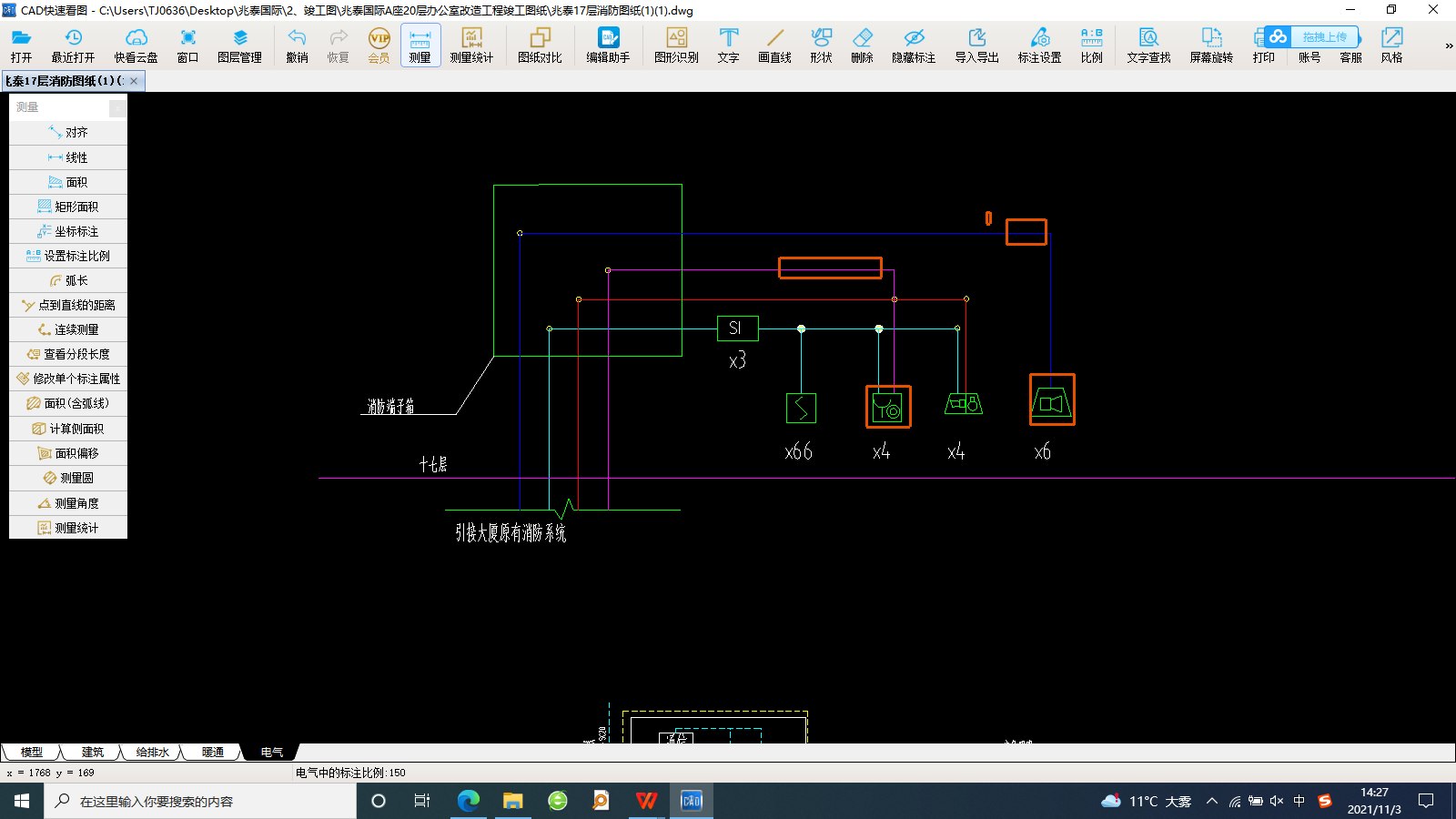Image resolution: width=1456 pixels, height=819 pixels.
Task: Click the 客服 customer service button
Action: (x=1350, y=57)
